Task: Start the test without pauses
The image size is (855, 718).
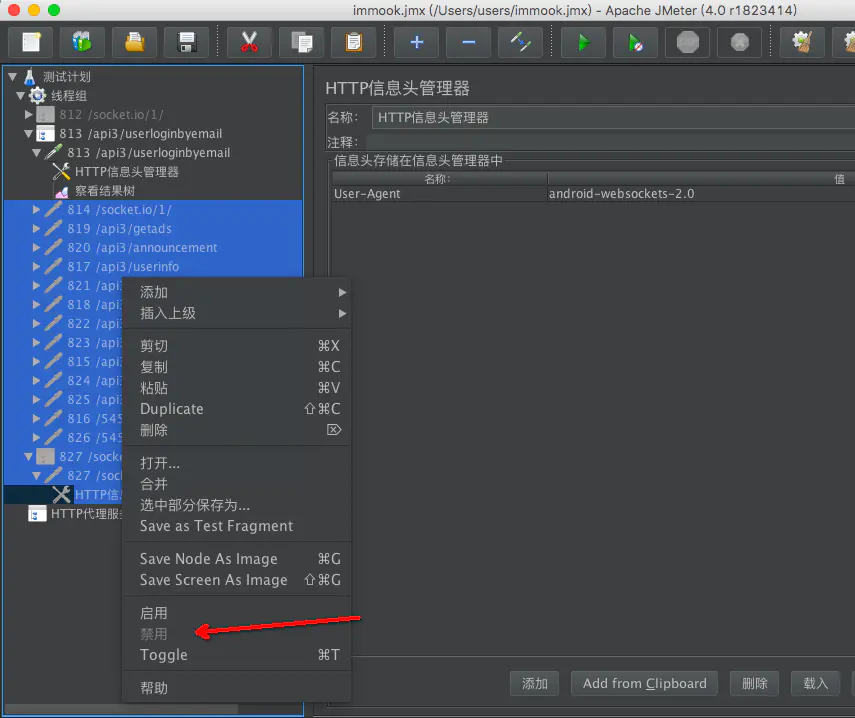Action: 635,42
